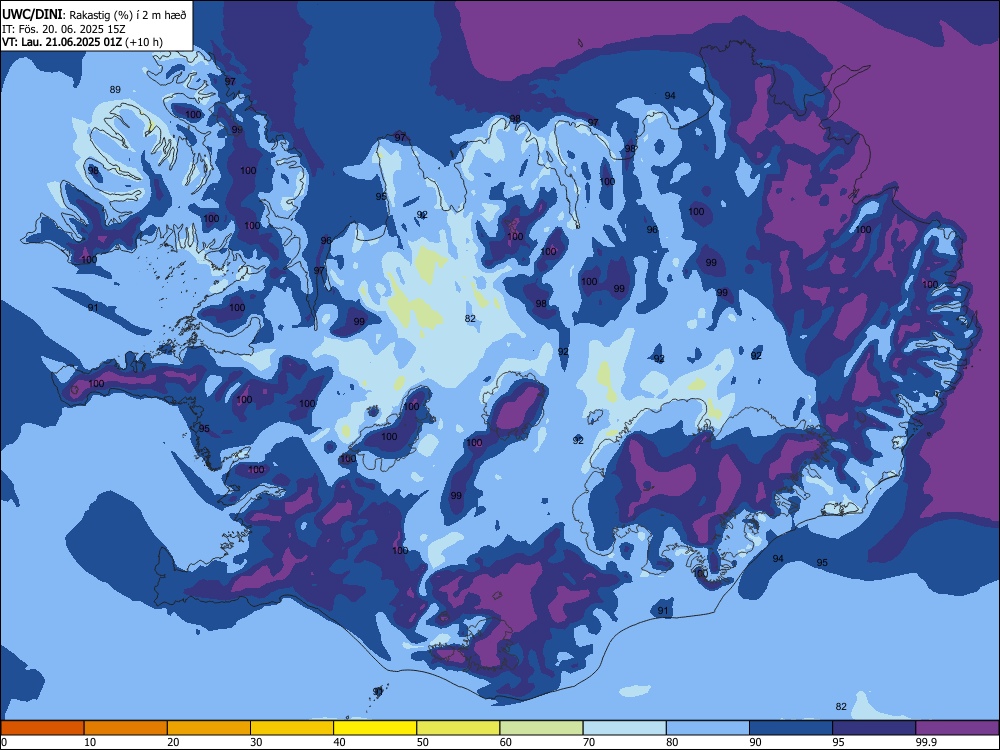Select the purple above-99.9 legend swatch
The width and height of the screenshot is (1000, 750).
[957, 728]
